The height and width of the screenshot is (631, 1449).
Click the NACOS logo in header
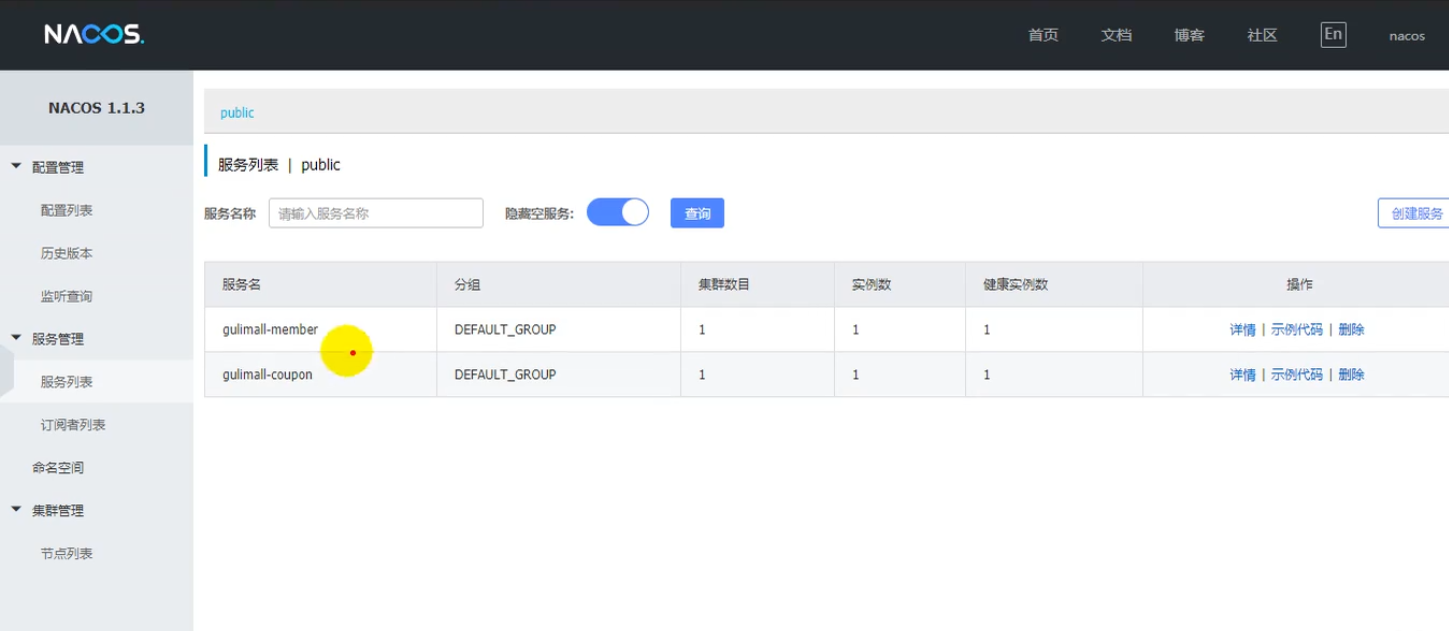pos(94,35)
